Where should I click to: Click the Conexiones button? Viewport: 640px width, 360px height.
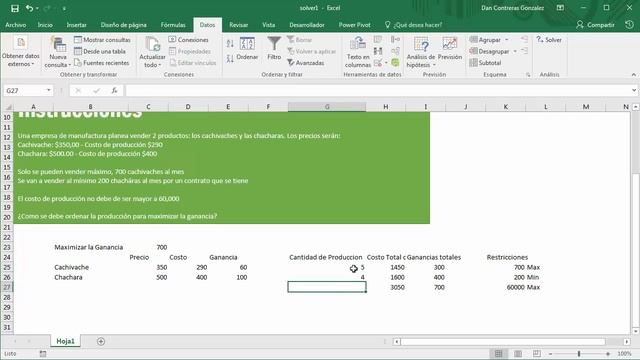188,40
